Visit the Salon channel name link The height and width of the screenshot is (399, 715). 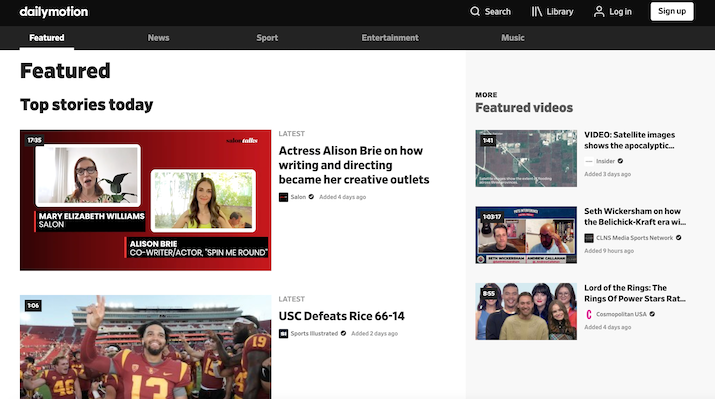click(298, 197)
